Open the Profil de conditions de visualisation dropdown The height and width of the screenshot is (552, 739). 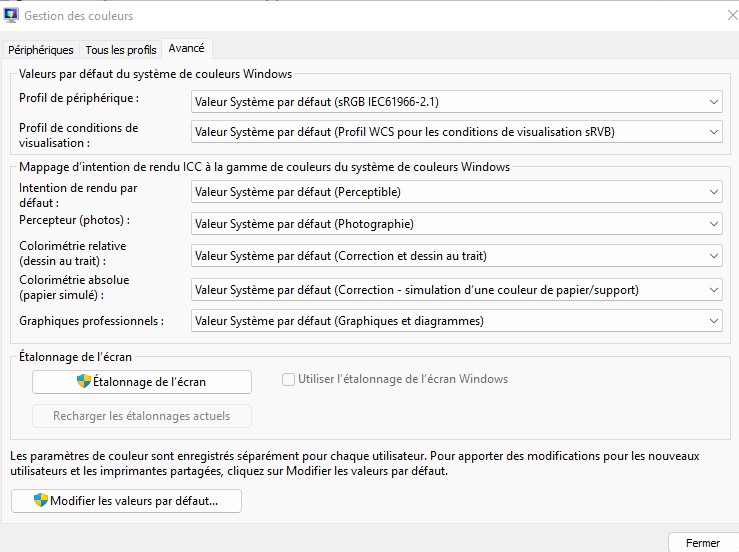click(713, 131)
